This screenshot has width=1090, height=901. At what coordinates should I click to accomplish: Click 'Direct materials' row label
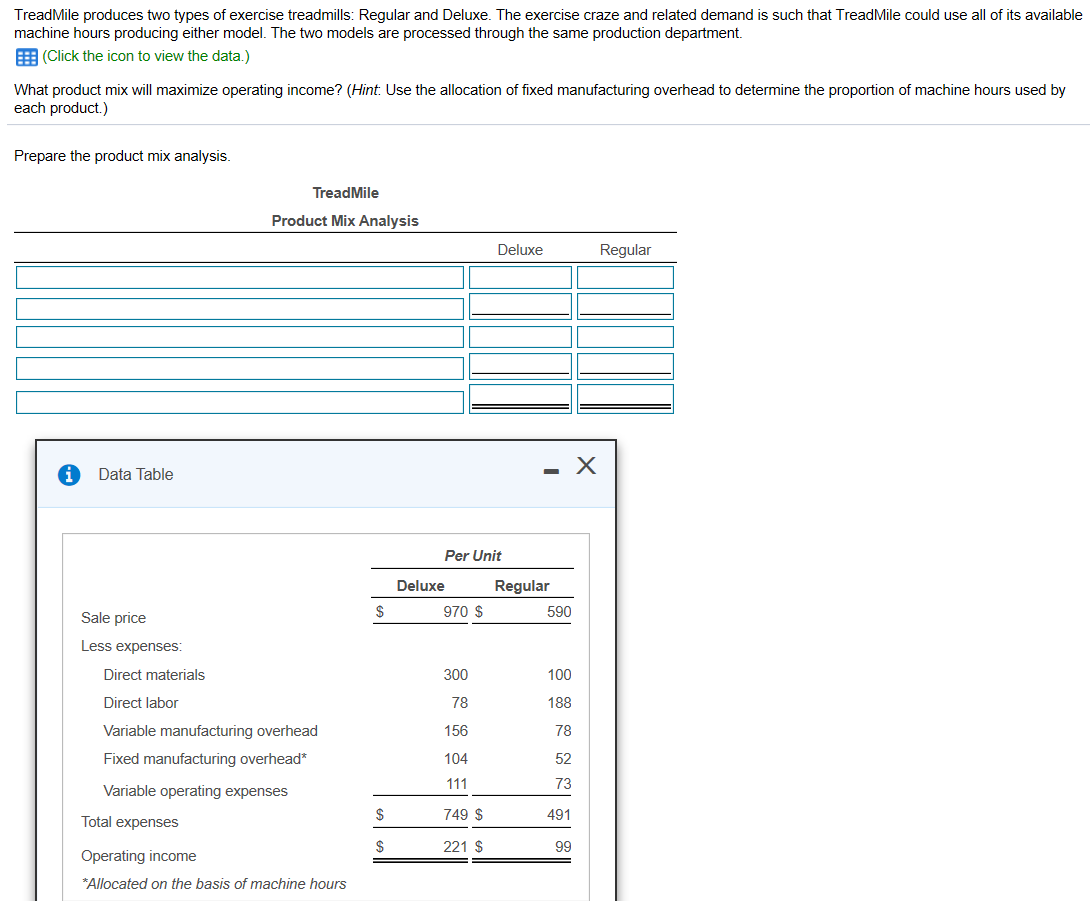(154, 675)
